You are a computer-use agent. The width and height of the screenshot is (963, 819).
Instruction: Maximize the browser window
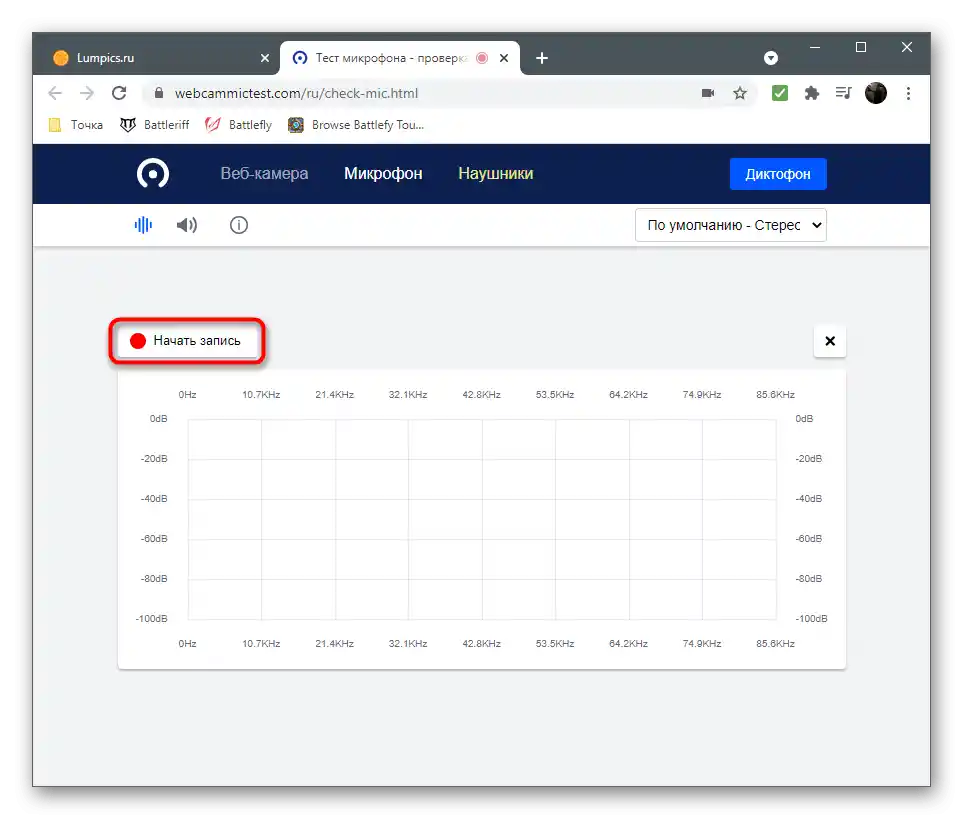(x=861, y=47)
